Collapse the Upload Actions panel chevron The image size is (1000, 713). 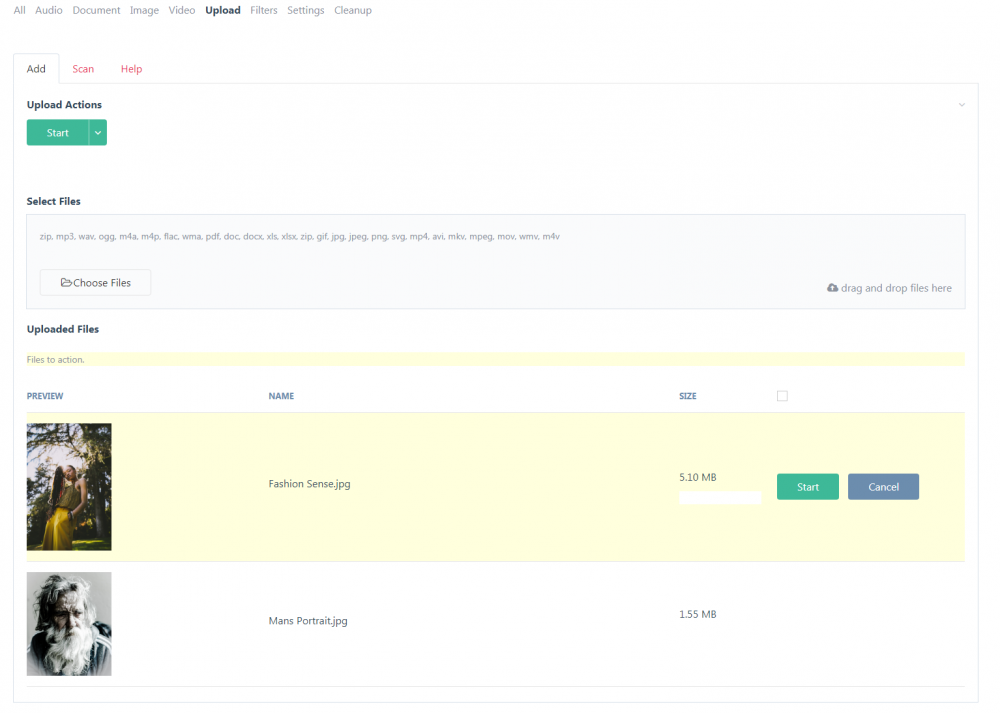point(962,105)
